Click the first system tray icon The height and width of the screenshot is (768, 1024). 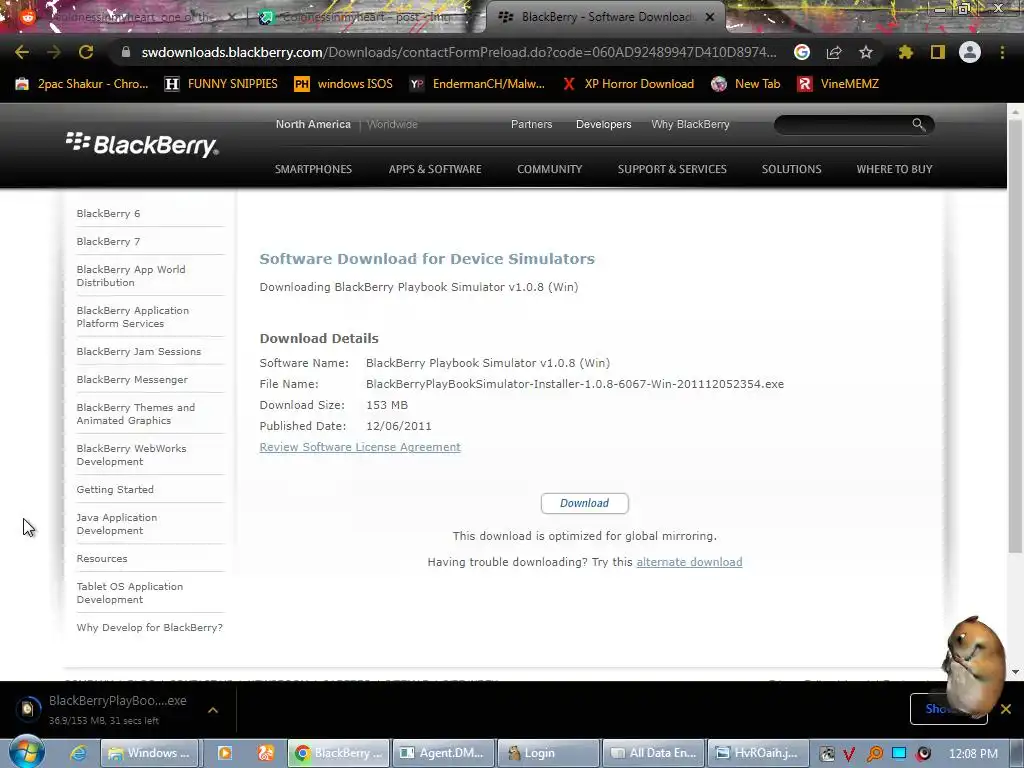tap(827, 754)
